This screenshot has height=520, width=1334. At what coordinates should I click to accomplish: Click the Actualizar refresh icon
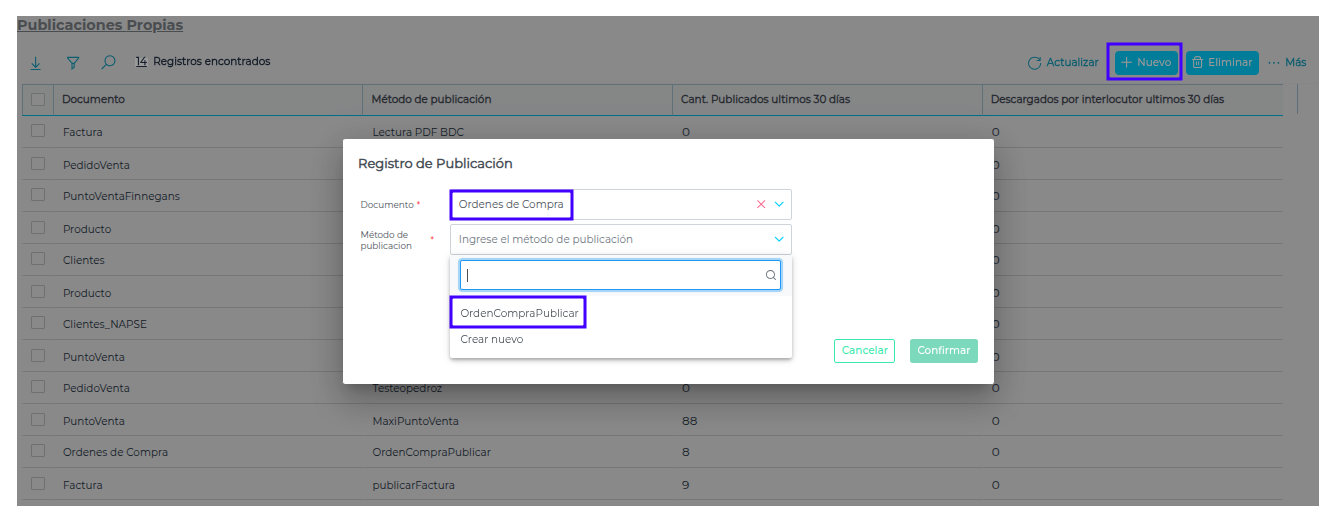(x=1035, y=63)
